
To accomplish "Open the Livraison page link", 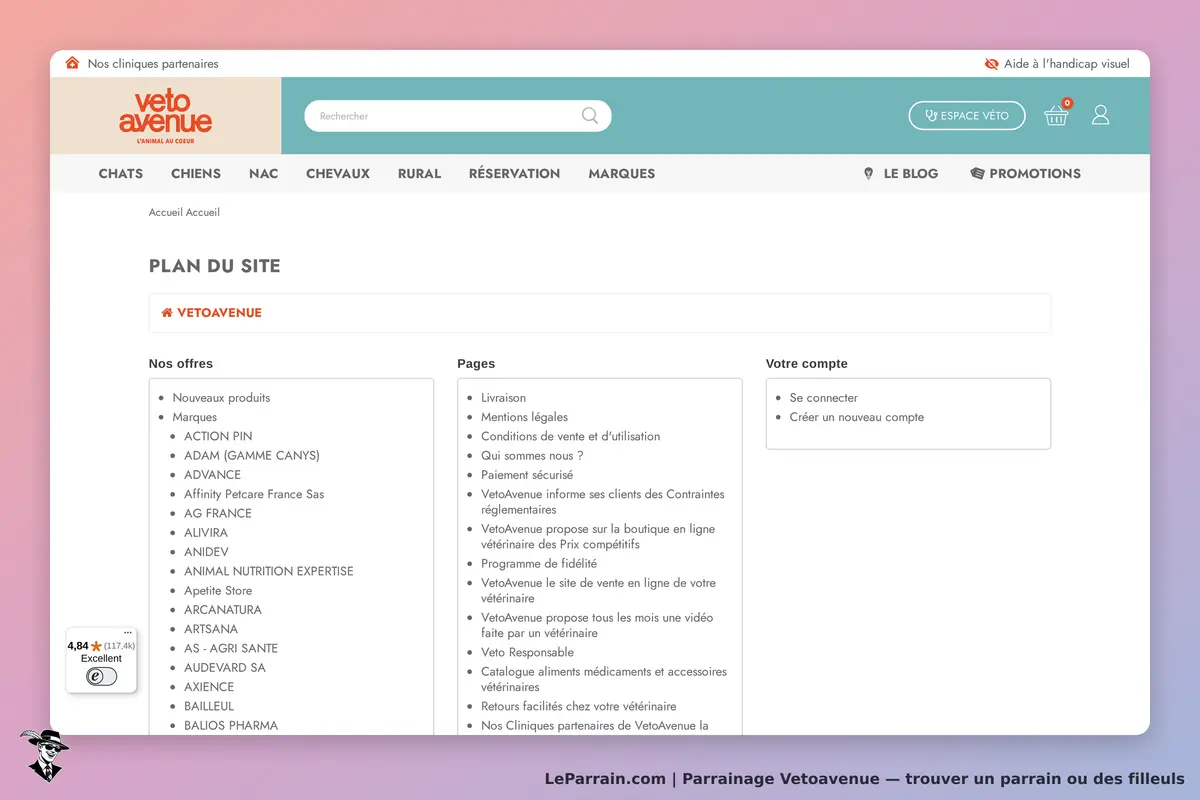I will (x=503, y=398).
